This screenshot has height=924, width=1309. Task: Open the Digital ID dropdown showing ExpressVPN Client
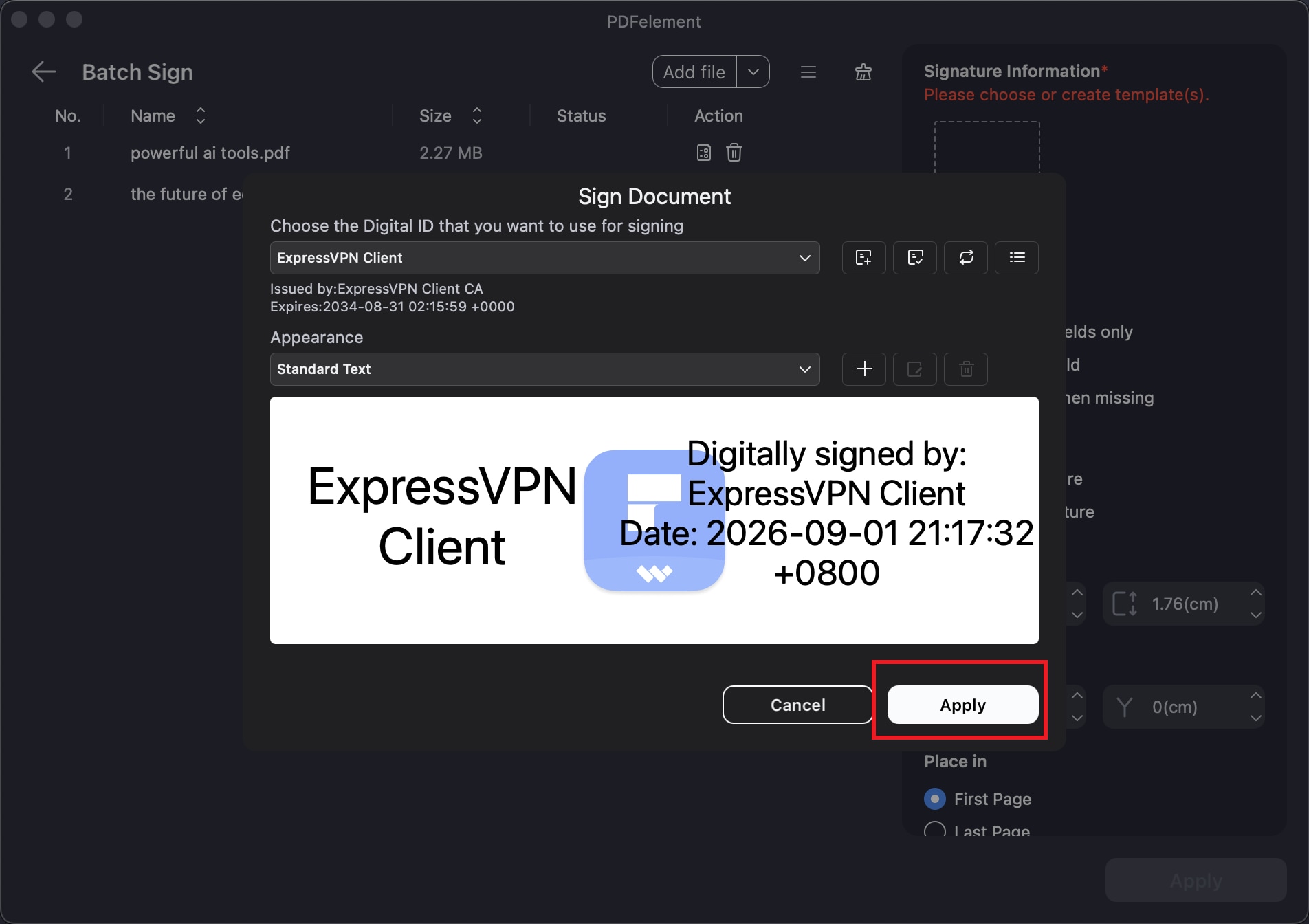[544, 258]
